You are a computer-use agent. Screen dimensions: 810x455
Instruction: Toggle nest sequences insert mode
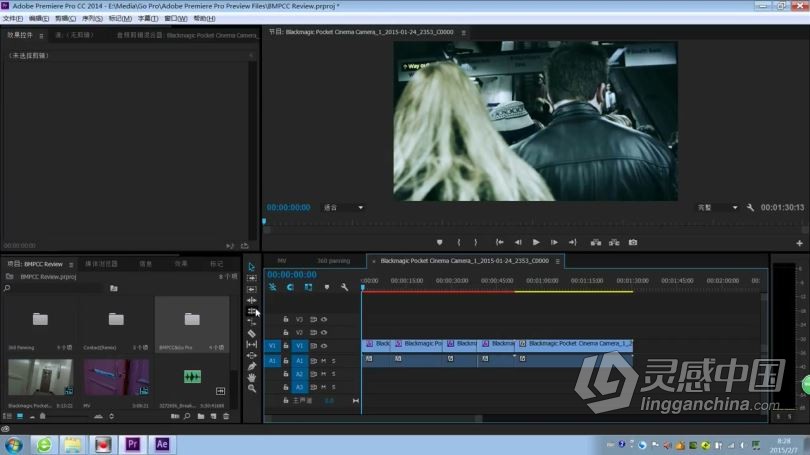tap(272, 287)
